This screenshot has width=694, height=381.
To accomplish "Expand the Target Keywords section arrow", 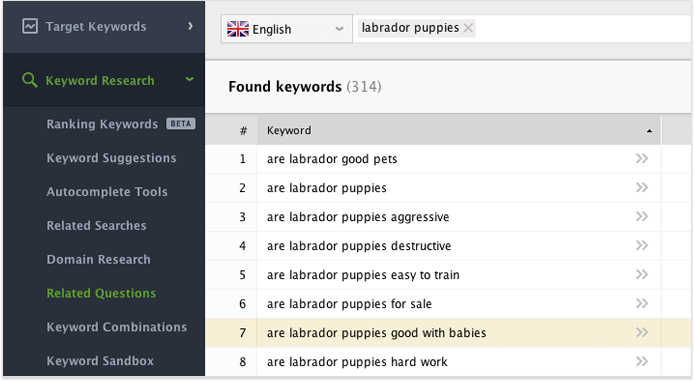I will pos(190,26).
